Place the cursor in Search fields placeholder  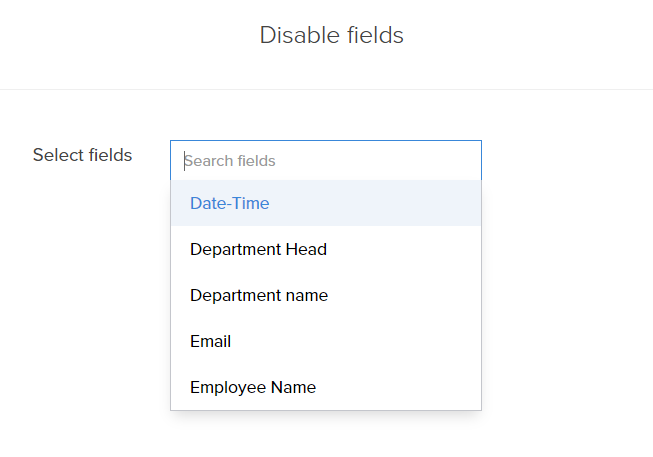coord(231,160)
